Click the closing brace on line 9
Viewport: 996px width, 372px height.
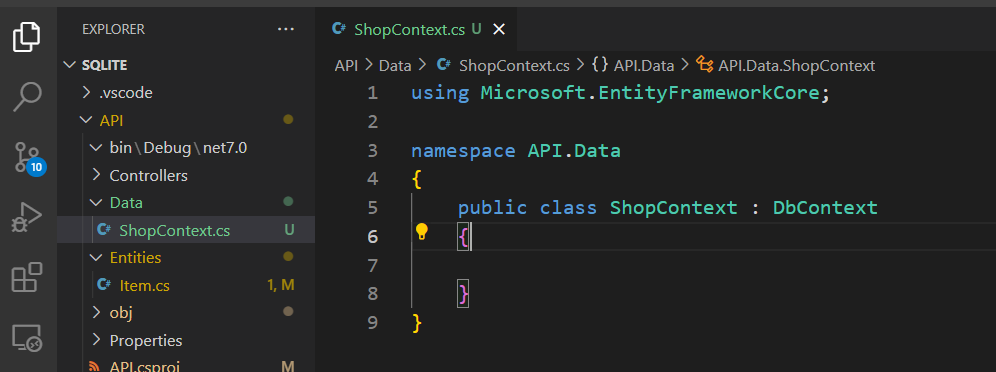point(417,322)
